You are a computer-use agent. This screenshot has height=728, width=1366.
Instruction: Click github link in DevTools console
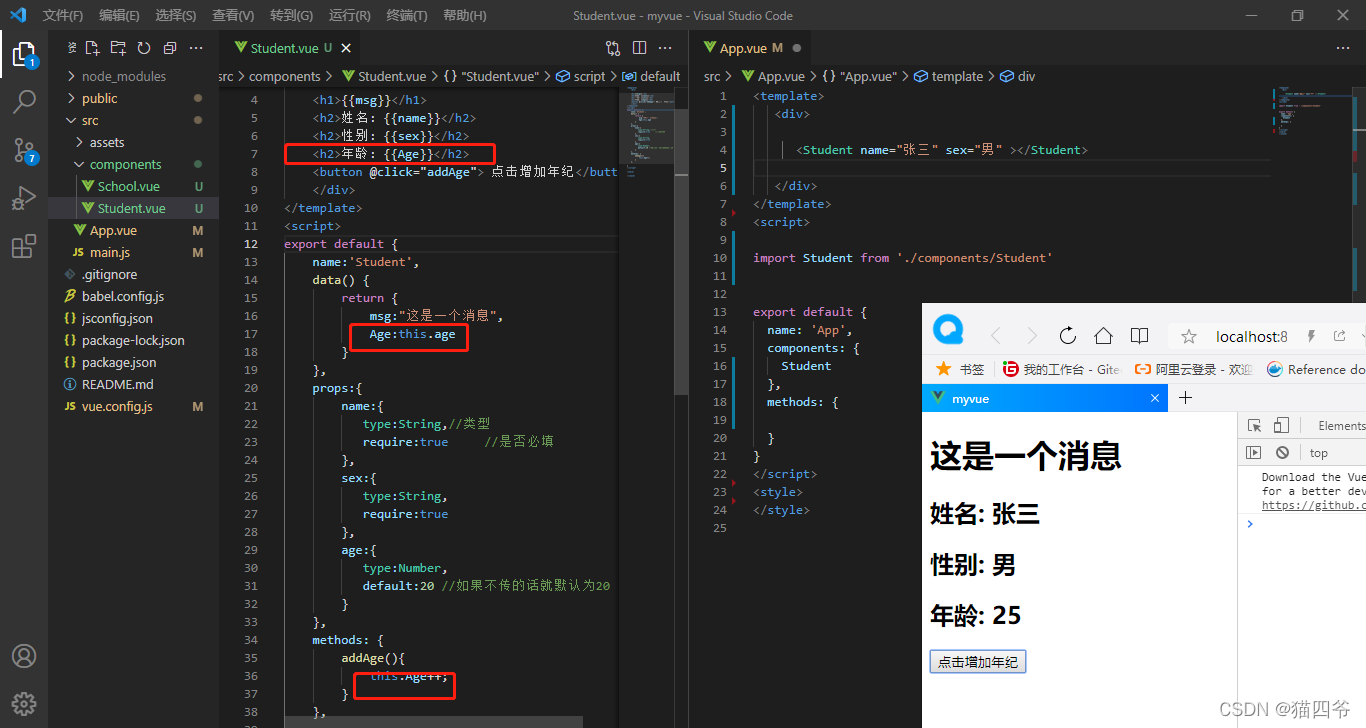[x=1314, y=505]
